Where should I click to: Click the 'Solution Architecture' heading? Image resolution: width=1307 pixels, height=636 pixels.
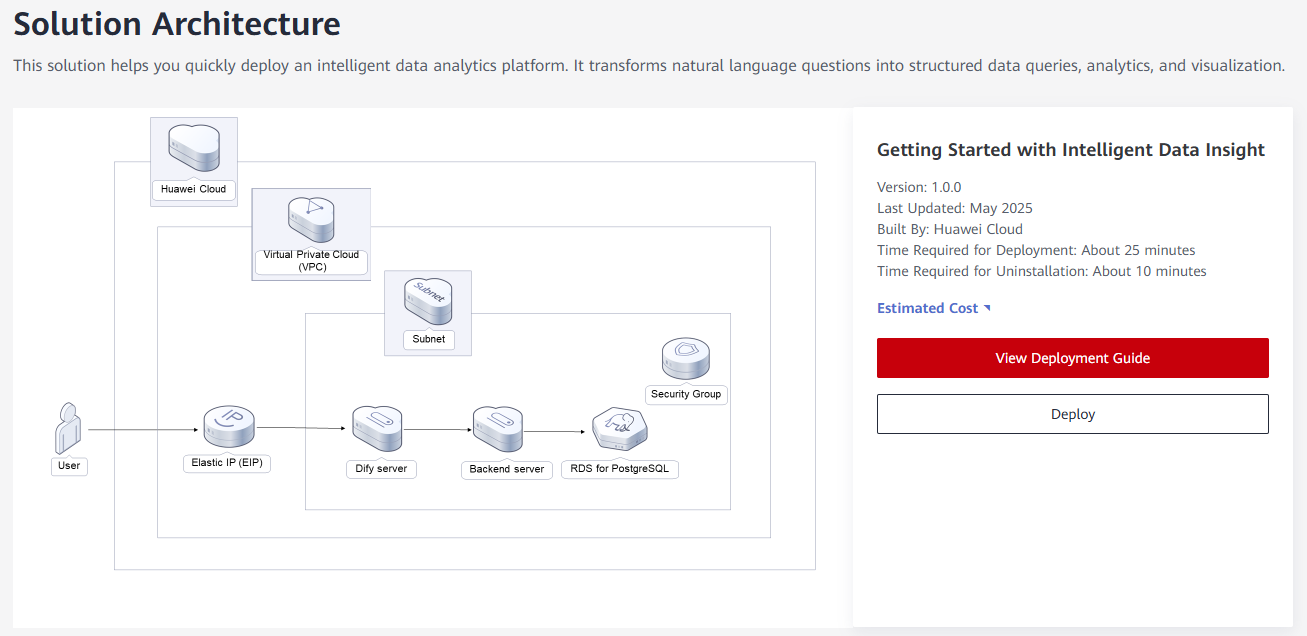pos(177,24)
